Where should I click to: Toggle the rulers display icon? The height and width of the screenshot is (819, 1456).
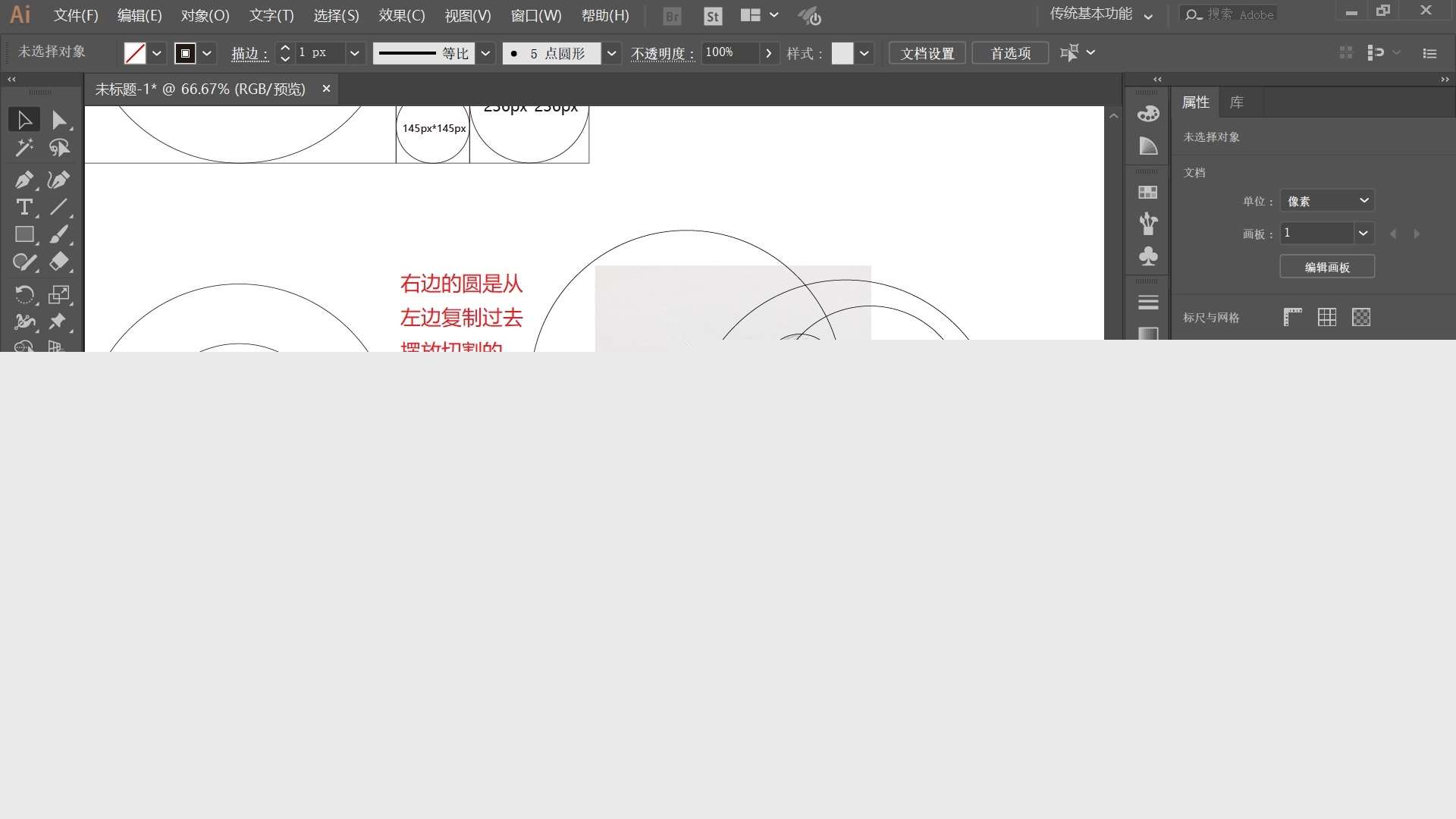[1292, 317]
